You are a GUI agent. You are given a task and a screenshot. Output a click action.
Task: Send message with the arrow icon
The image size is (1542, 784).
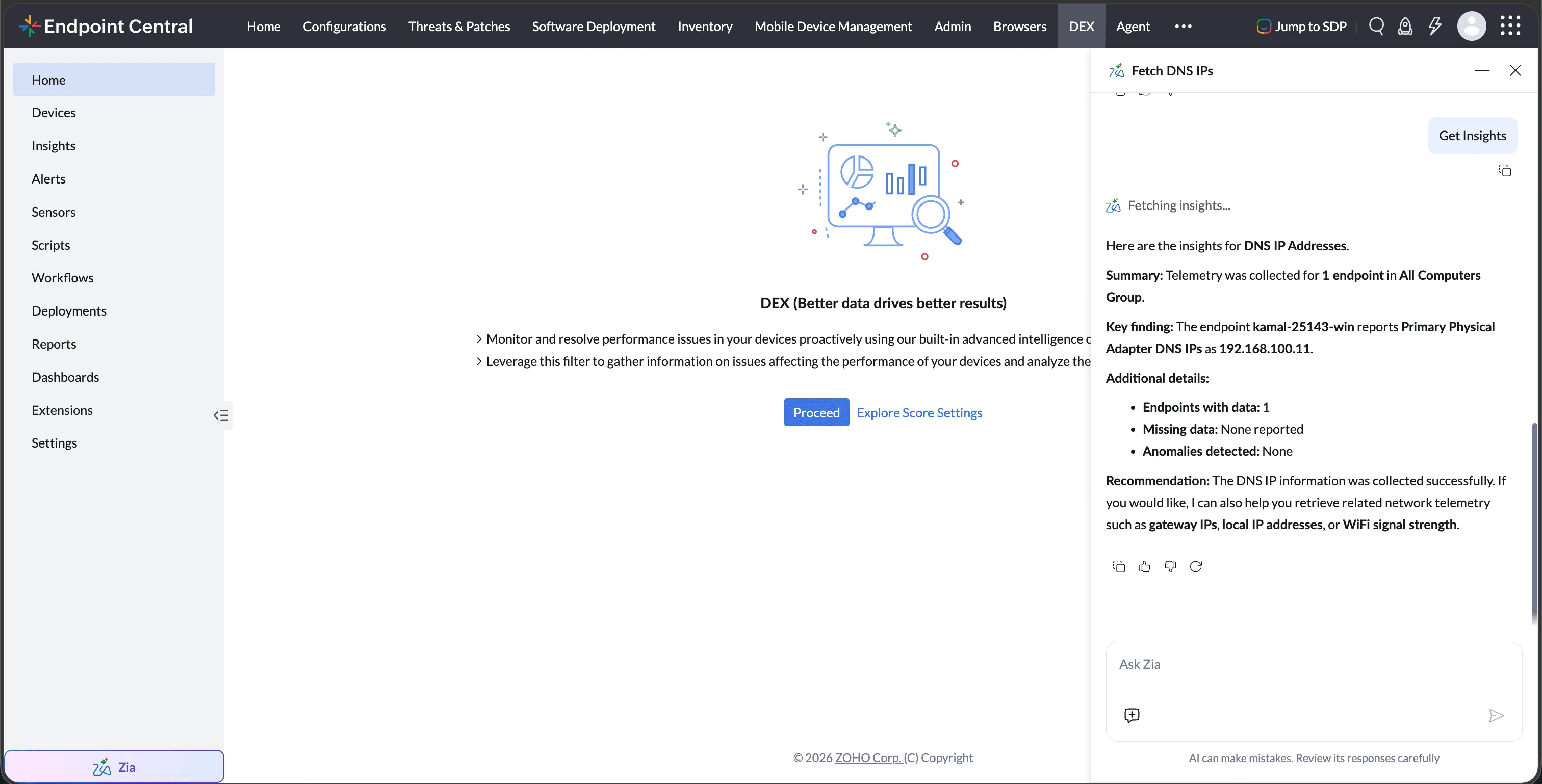pyautogui.click(x=1496, y=716)
